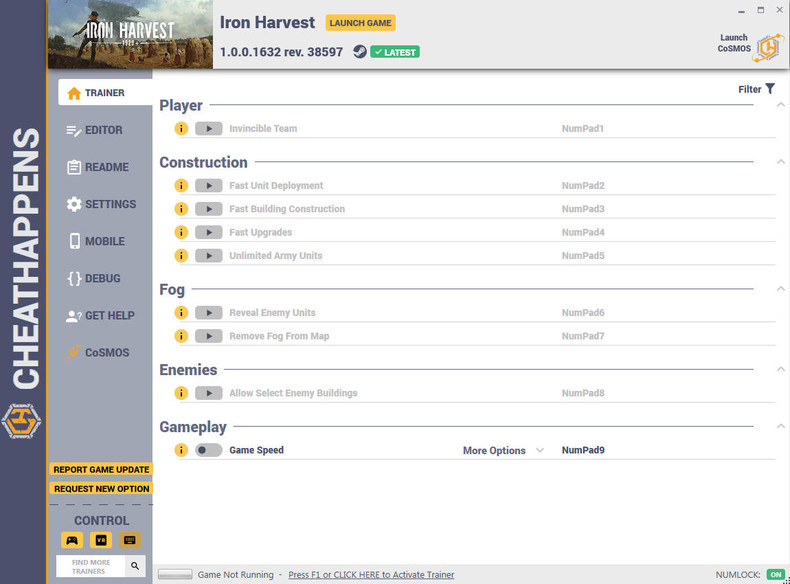Click the Game Speed option label

pyautogui.click(x=256, y=450)
